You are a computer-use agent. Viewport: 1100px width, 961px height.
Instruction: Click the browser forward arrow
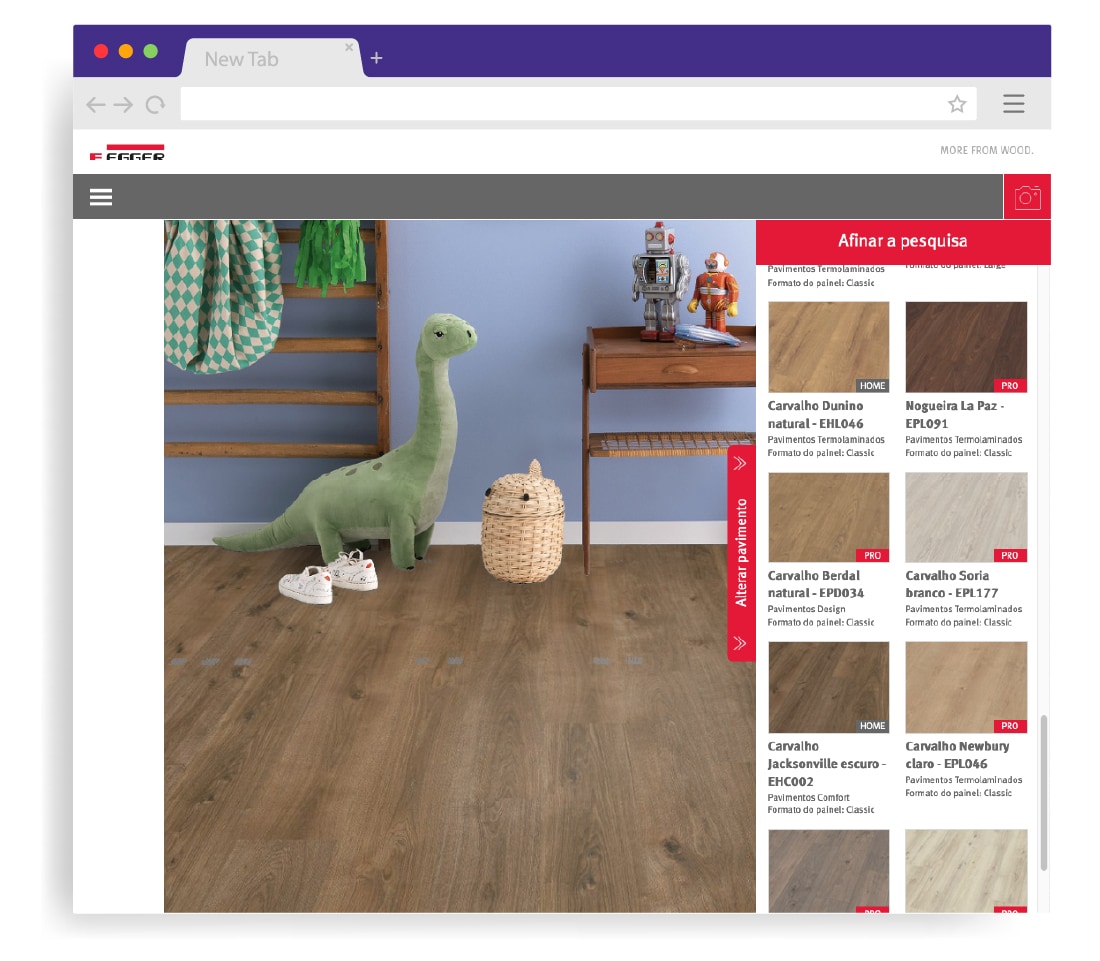[x=123, y=104]
